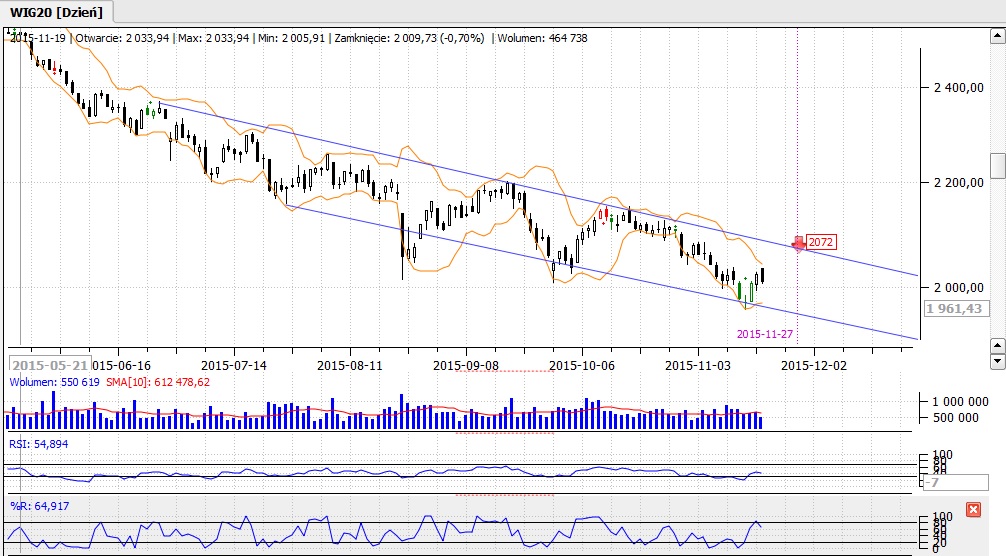Click the 2015-12-02 date on the time axis

tap(813, 365)
